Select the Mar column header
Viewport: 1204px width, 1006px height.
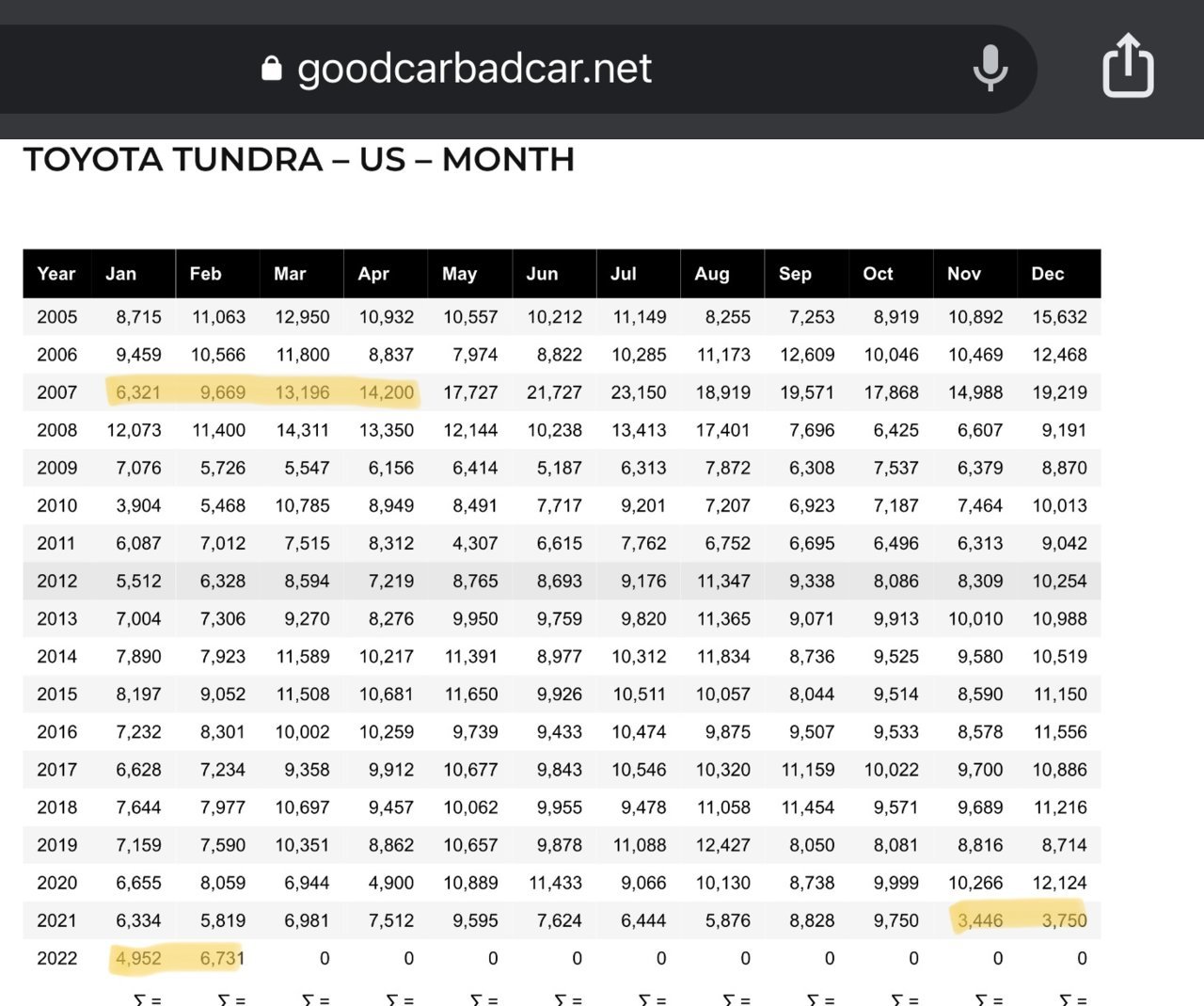[x=302, y=274]
